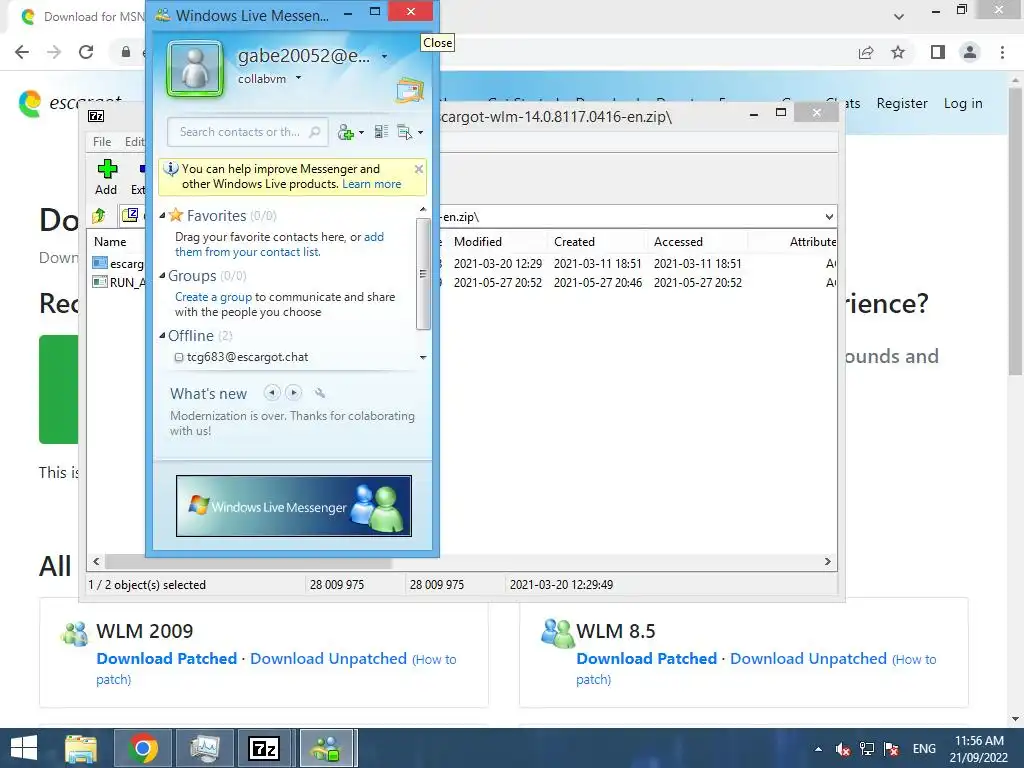Click the 7-Zip horizontal scrollbar right arrow
This screenshot has height=768, width=1024.
827,562
